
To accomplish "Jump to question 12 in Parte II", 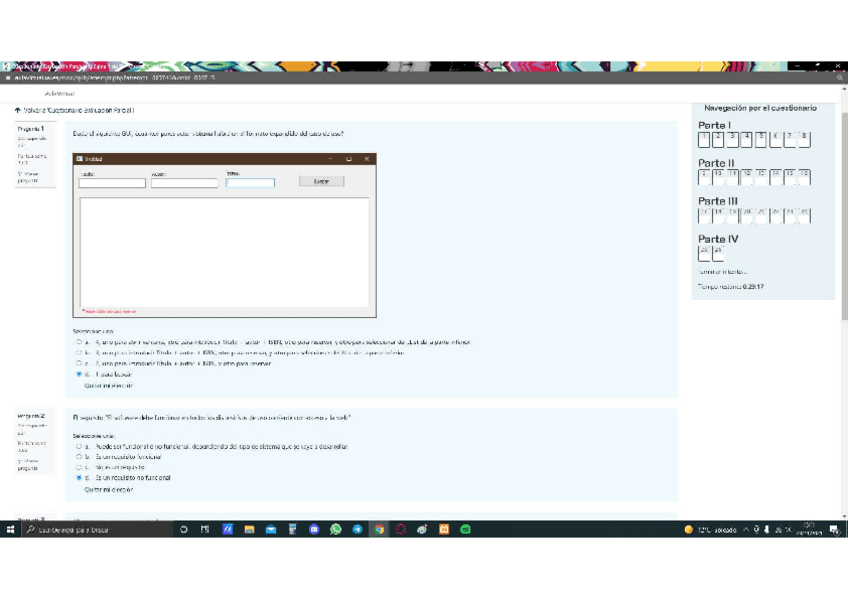I will pos(747,177).
